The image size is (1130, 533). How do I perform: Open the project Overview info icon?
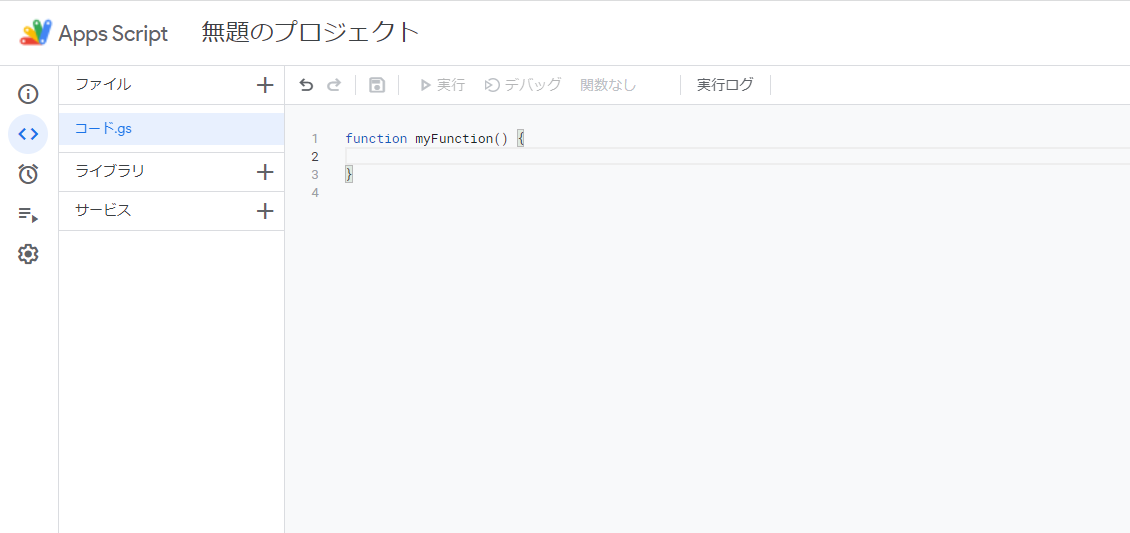(28, 95)
